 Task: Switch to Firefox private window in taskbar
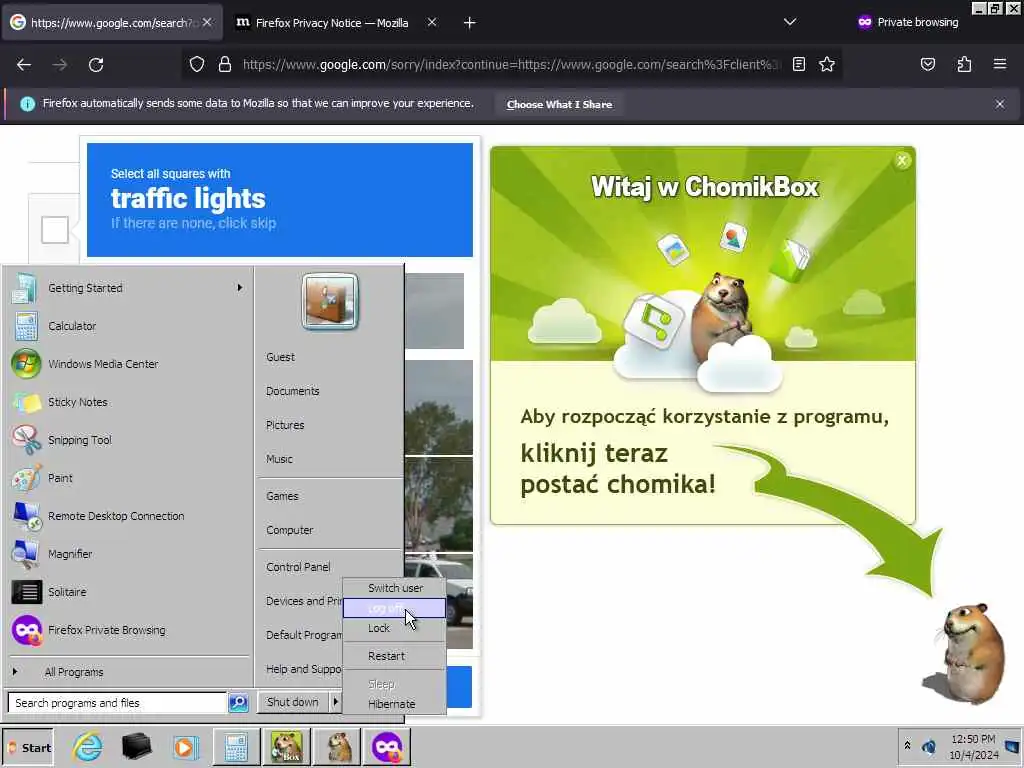(x=387, y=747)
